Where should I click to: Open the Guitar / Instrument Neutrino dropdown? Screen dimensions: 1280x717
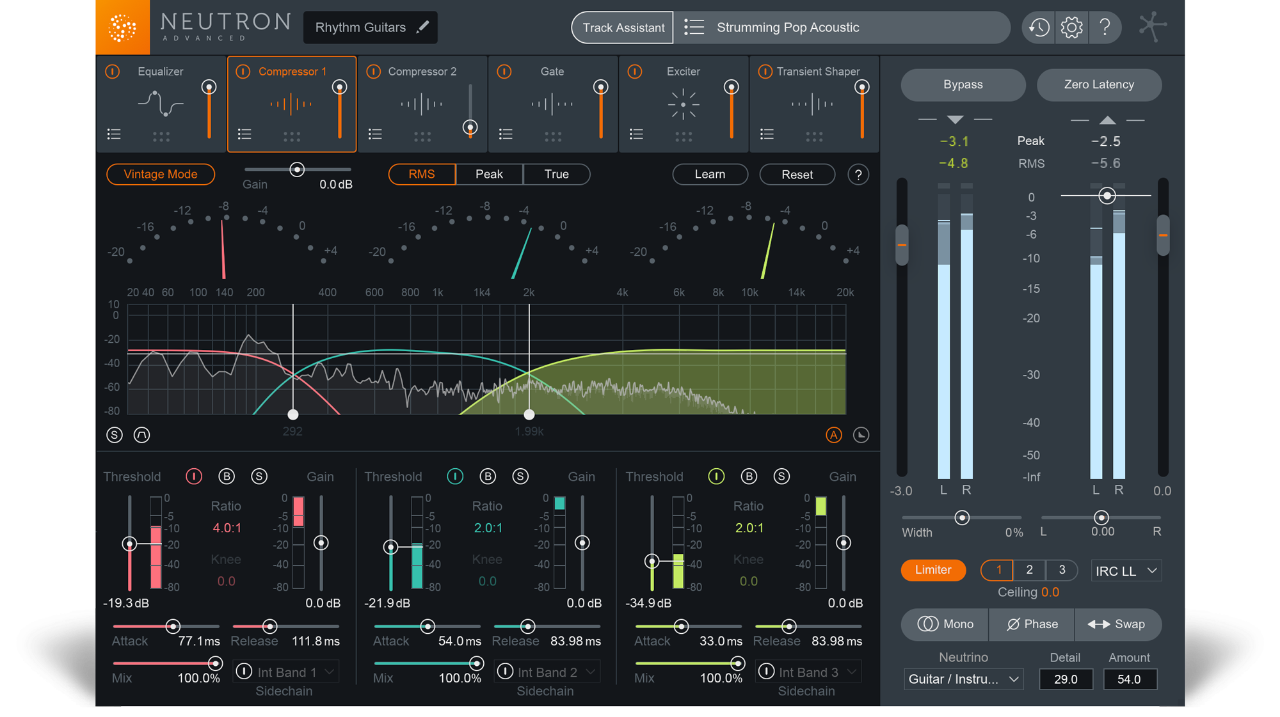(963, 679)
